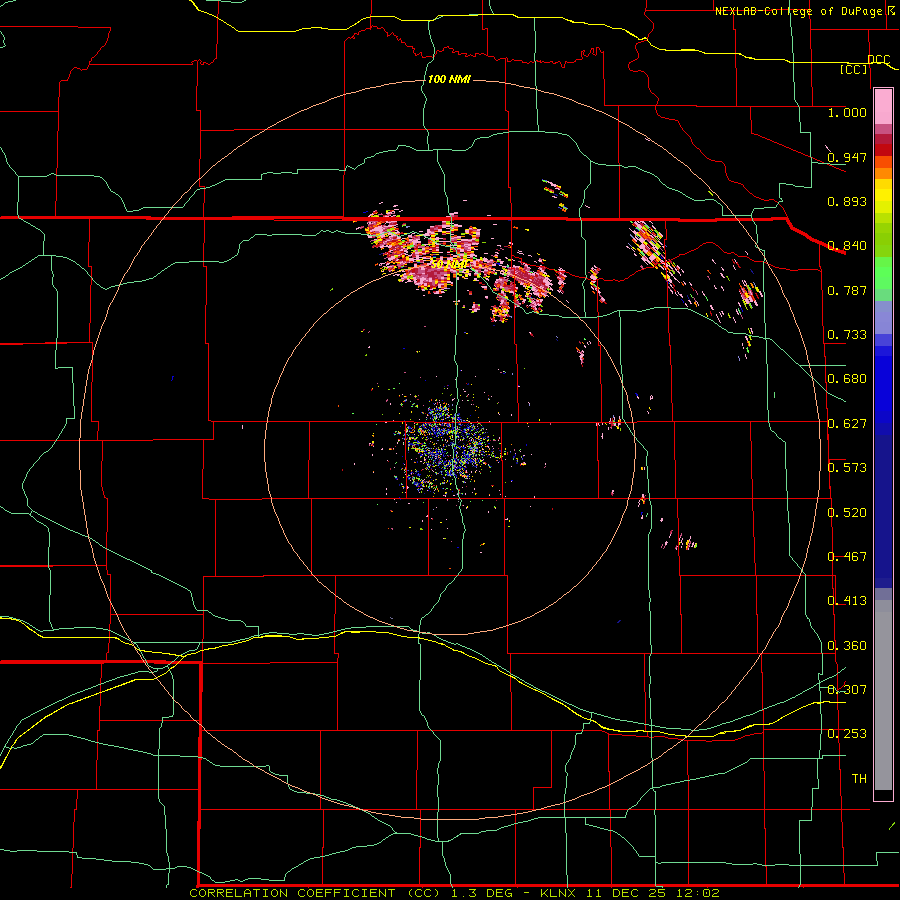Select the dark navy color bar segment
This screenshot has height=900, width=900.
click(x=883, y=511)
